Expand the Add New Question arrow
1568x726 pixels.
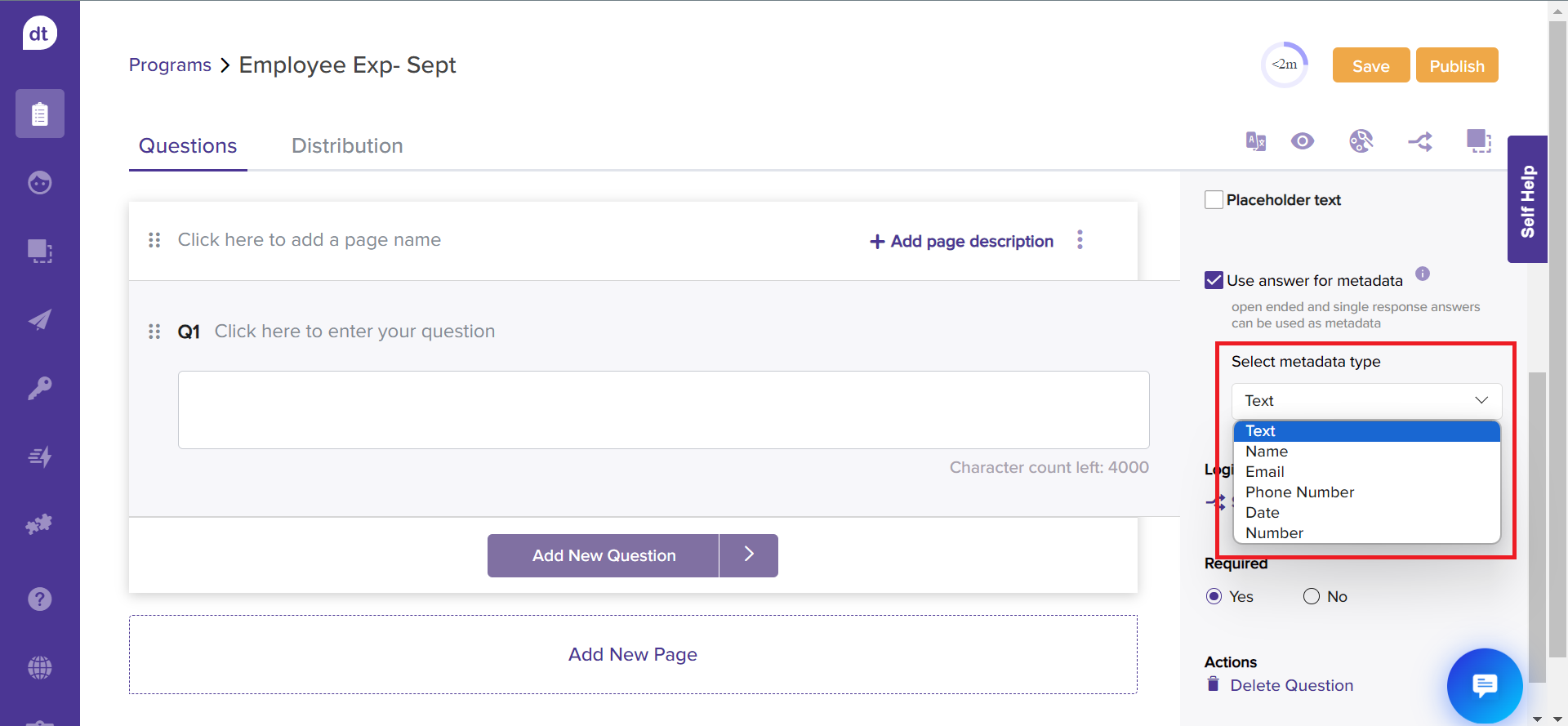(749, 555)
